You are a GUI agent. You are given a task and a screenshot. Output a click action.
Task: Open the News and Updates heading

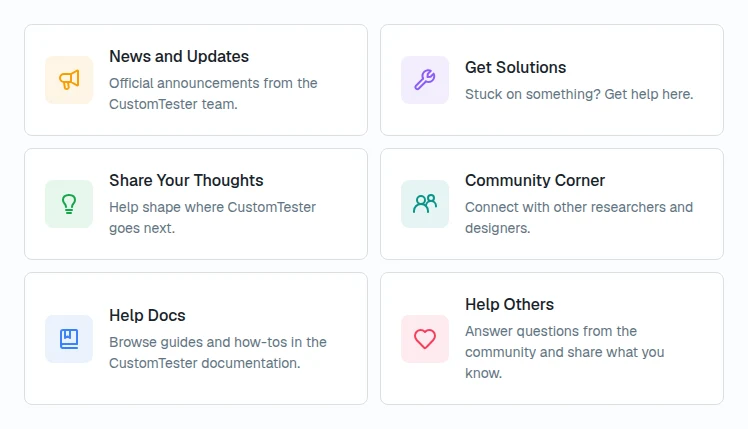179,56
